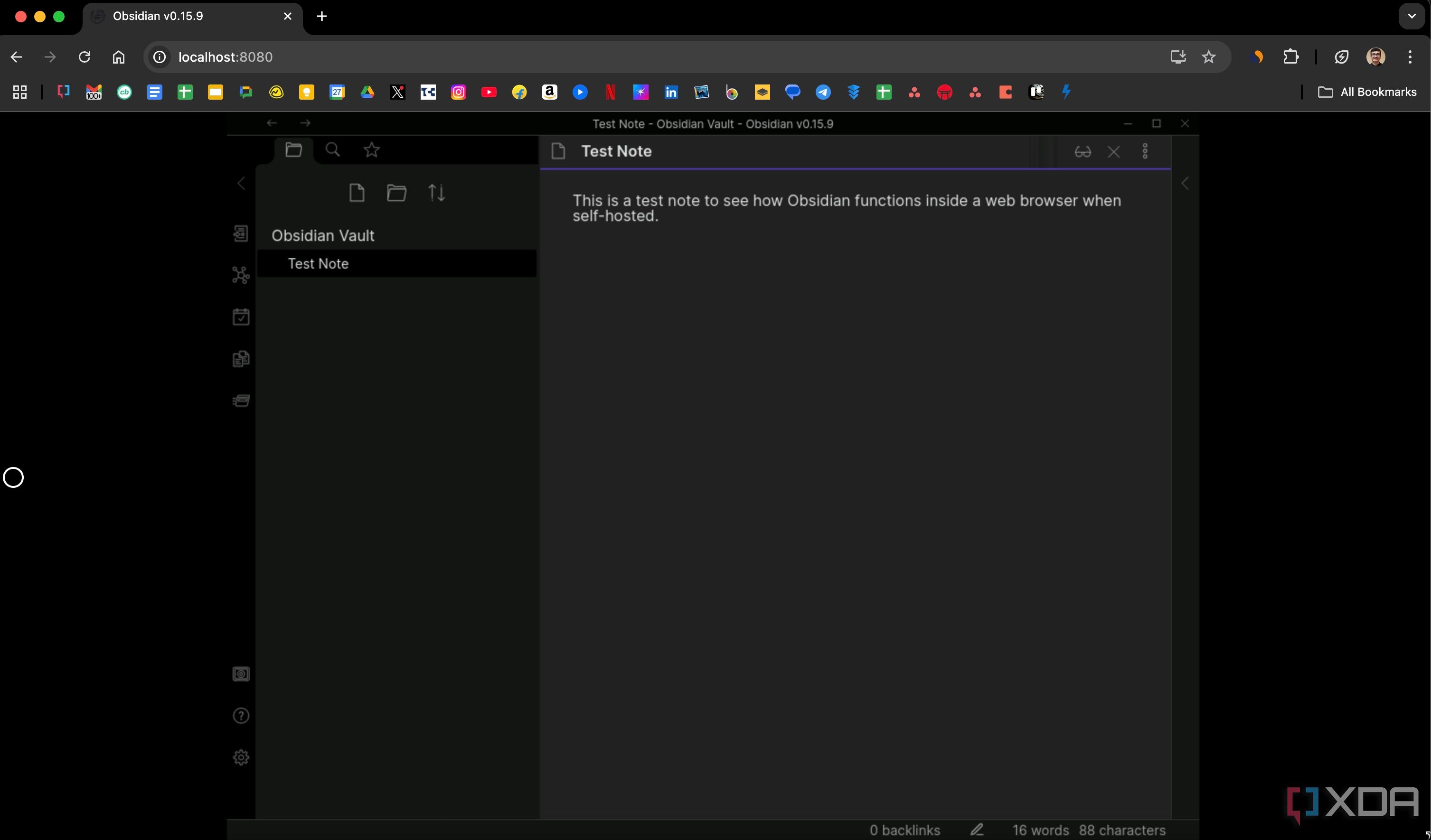The image size is (1431, 840).
Task: Toggle reading view with the glasses icon
Action: coord(1083,151)
